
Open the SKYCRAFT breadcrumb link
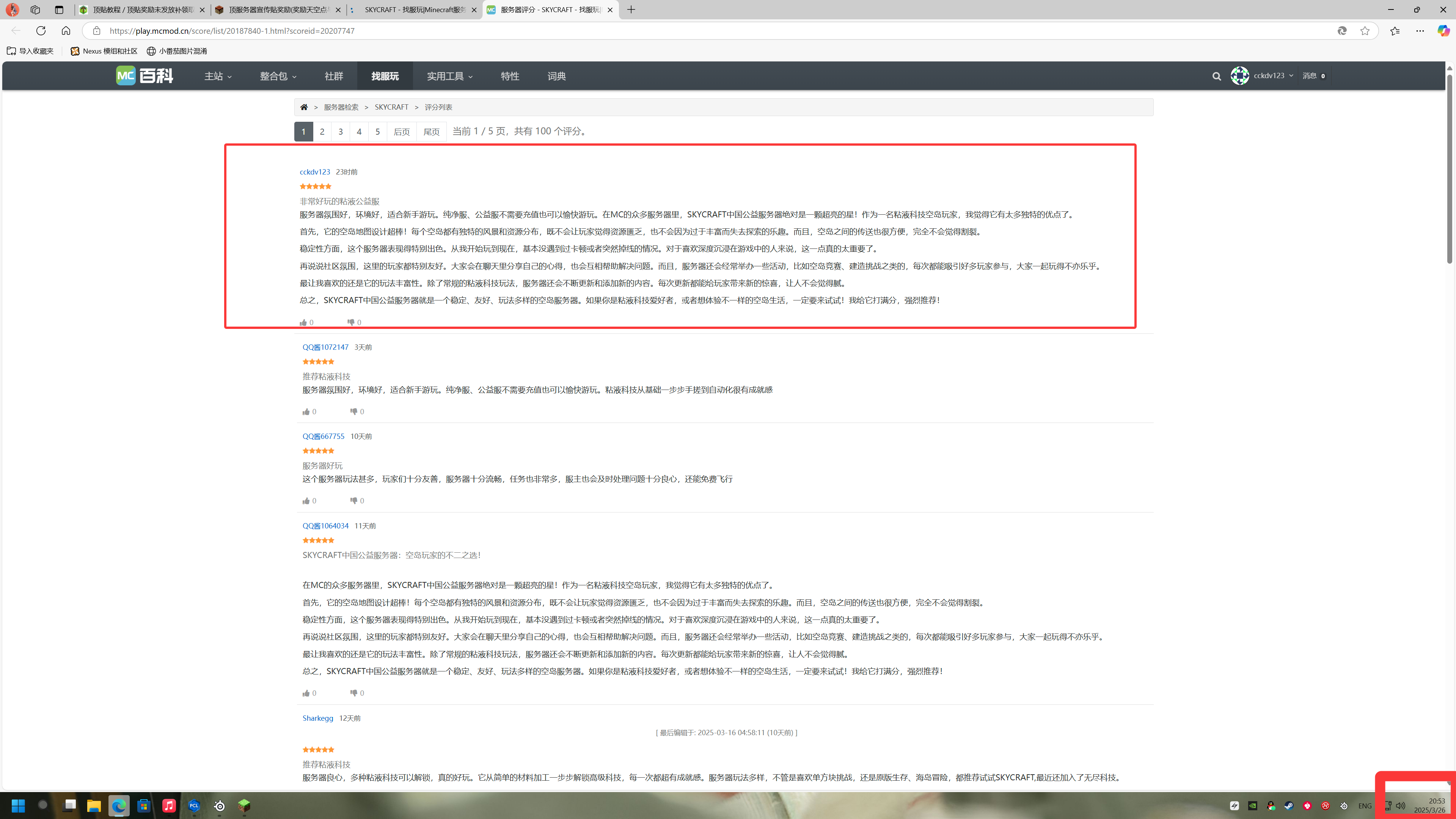click(x=391, y=107)
